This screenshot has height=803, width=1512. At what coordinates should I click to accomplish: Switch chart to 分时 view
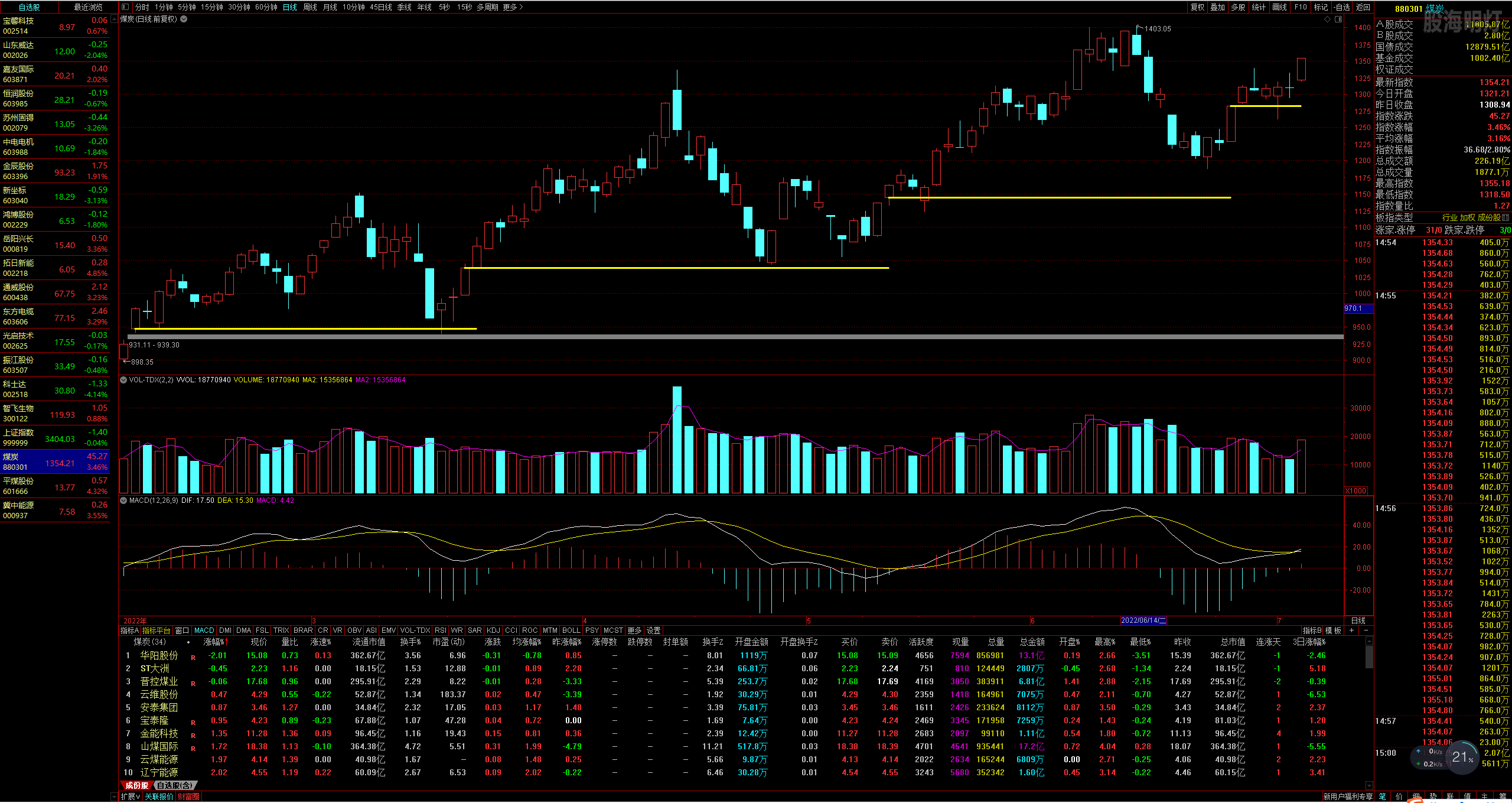click(142, 7)
